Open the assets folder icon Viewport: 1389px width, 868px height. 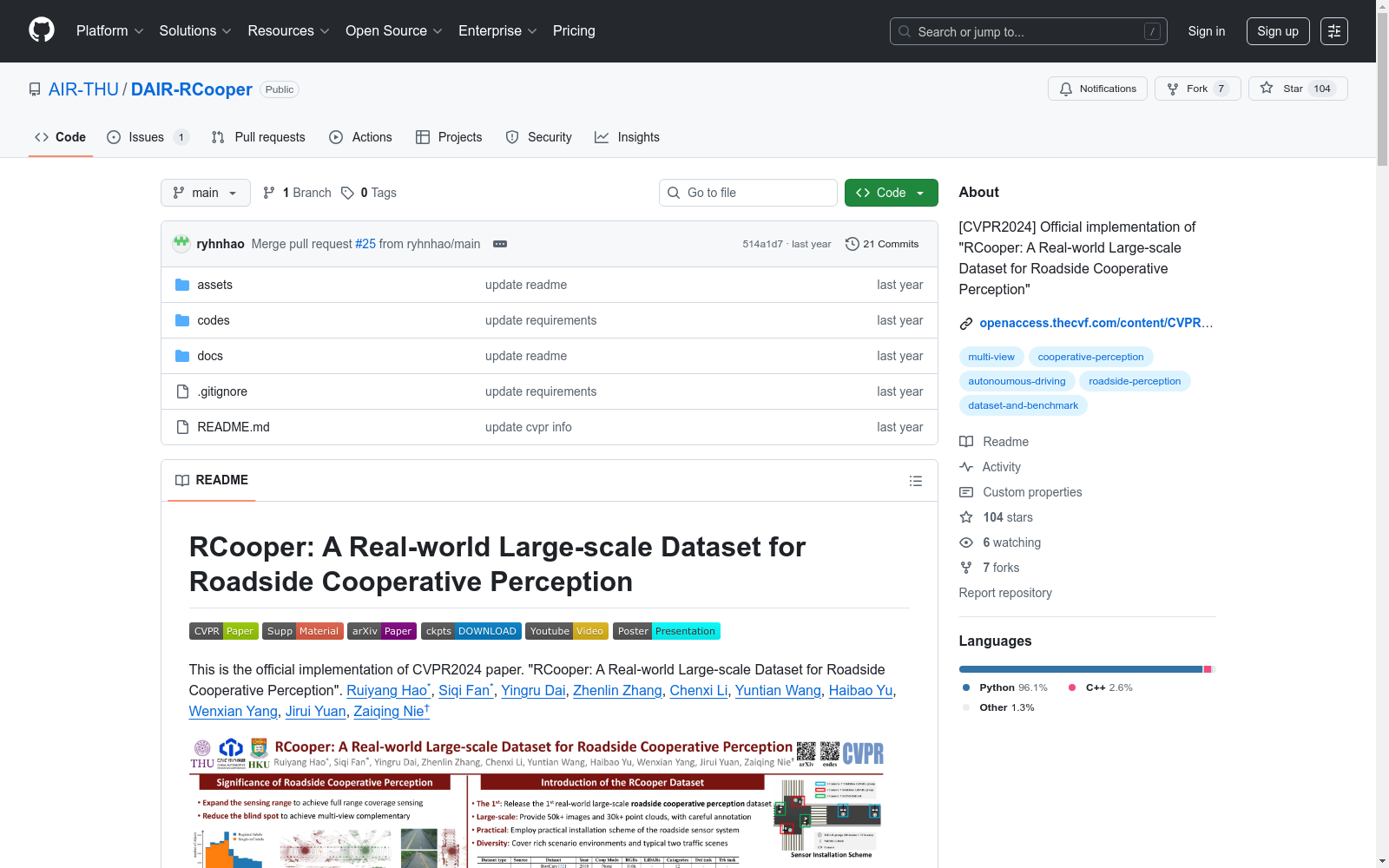pos(182,285)
